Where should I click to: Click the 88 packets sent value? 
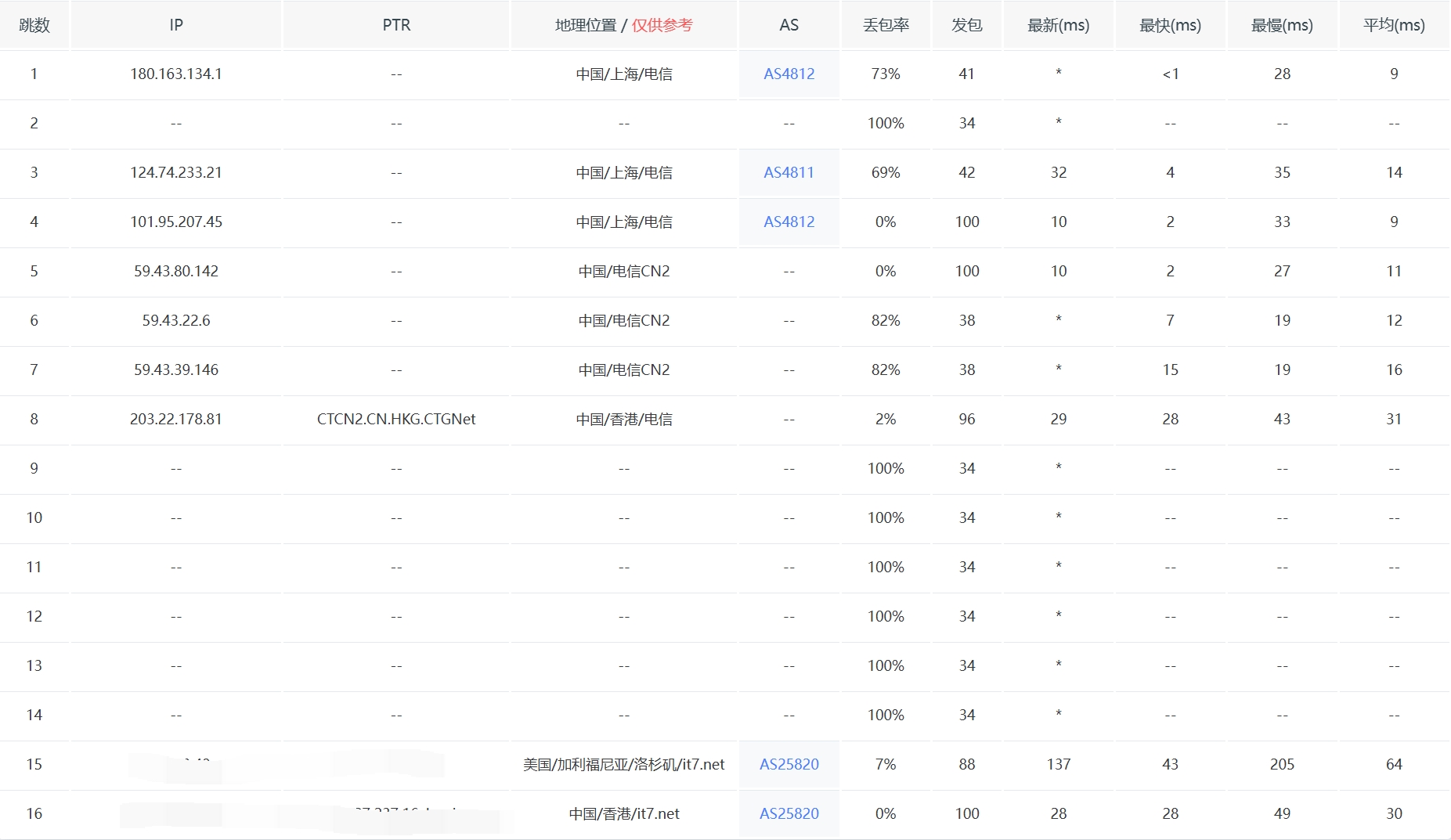(x=967, y=764)
